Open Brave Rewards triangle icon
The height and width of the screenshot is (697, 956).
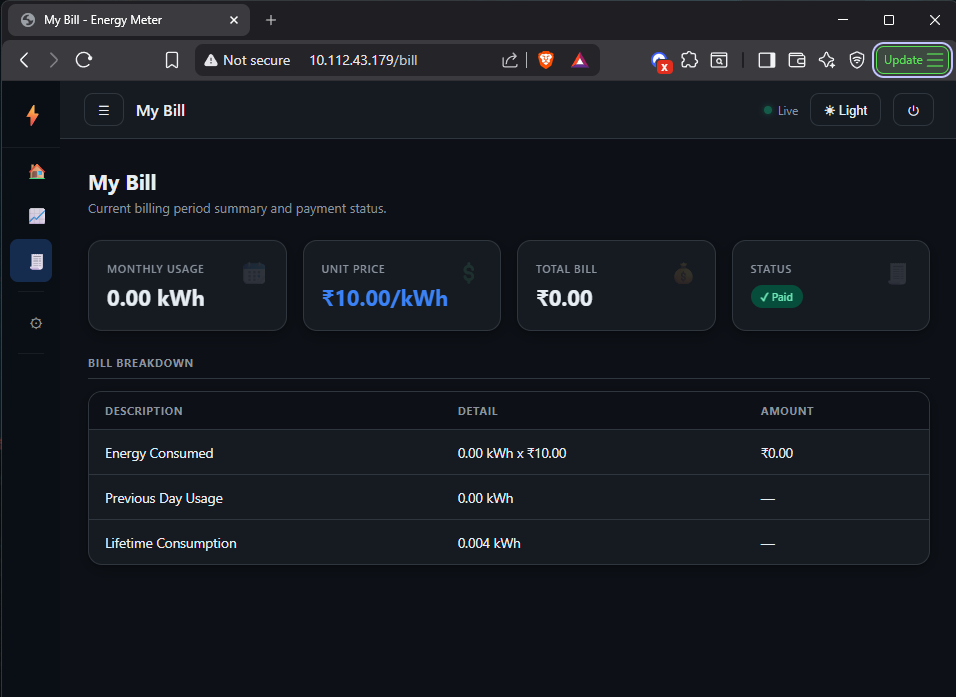click(x=579, y=60)
